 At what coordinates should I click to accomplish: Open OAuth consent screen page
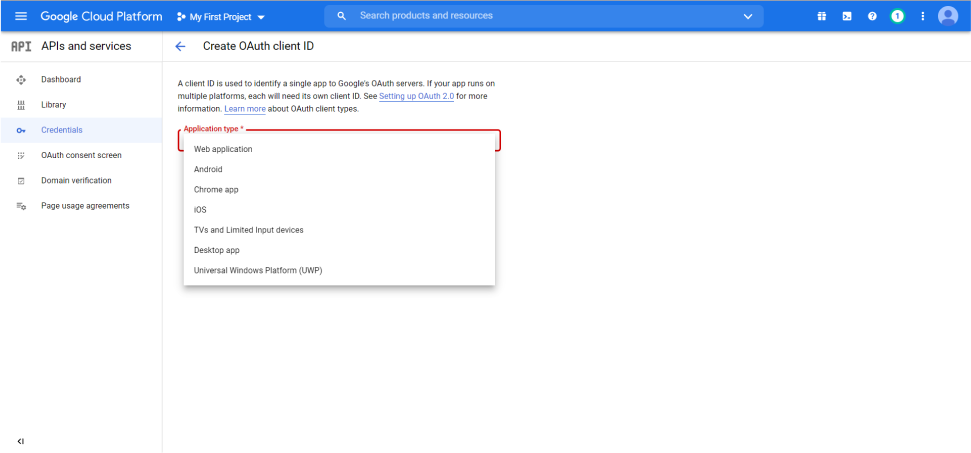(x=81, y=155)
